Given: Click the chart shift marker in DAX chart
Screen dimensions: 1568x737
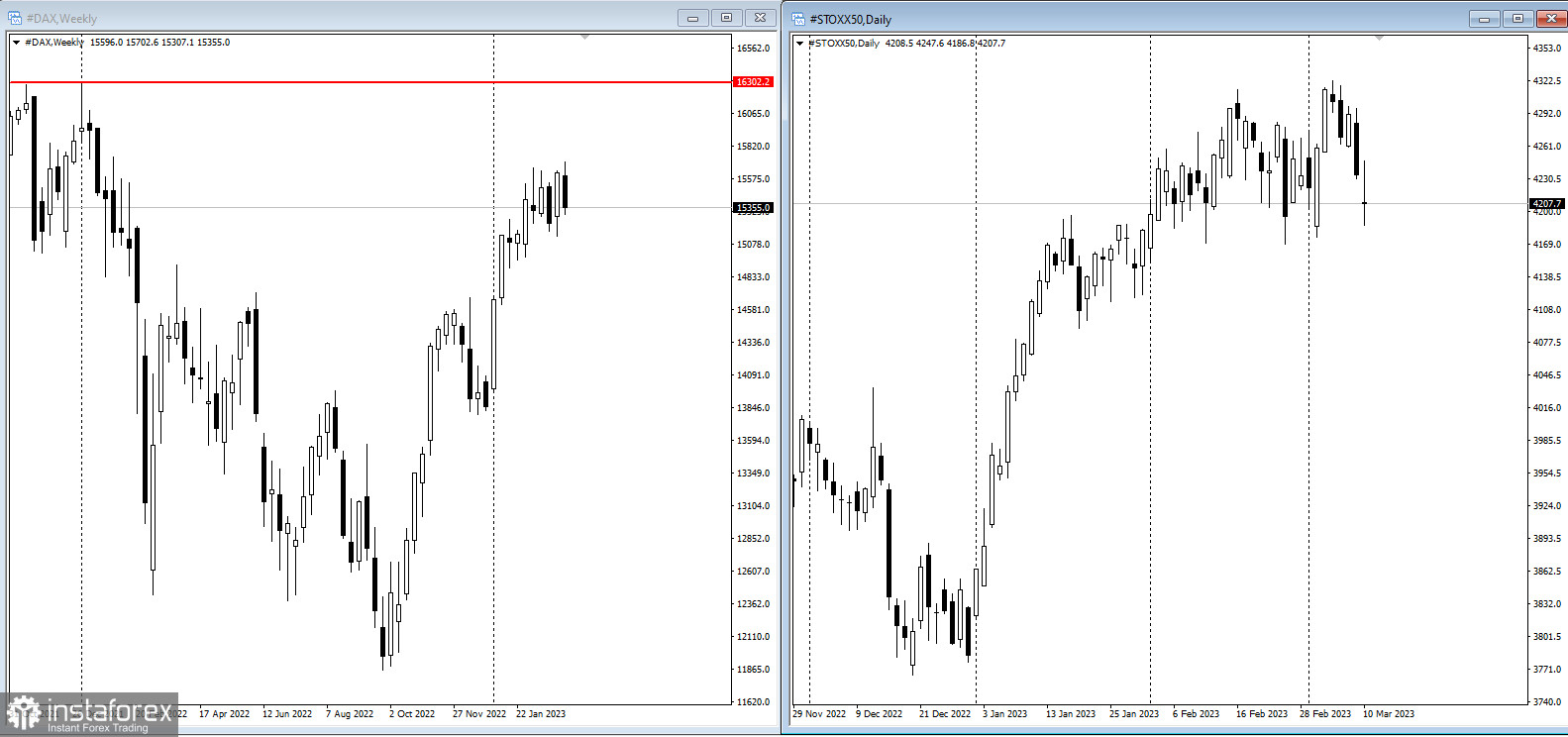Looking at the screenshot, I should 585,37.
